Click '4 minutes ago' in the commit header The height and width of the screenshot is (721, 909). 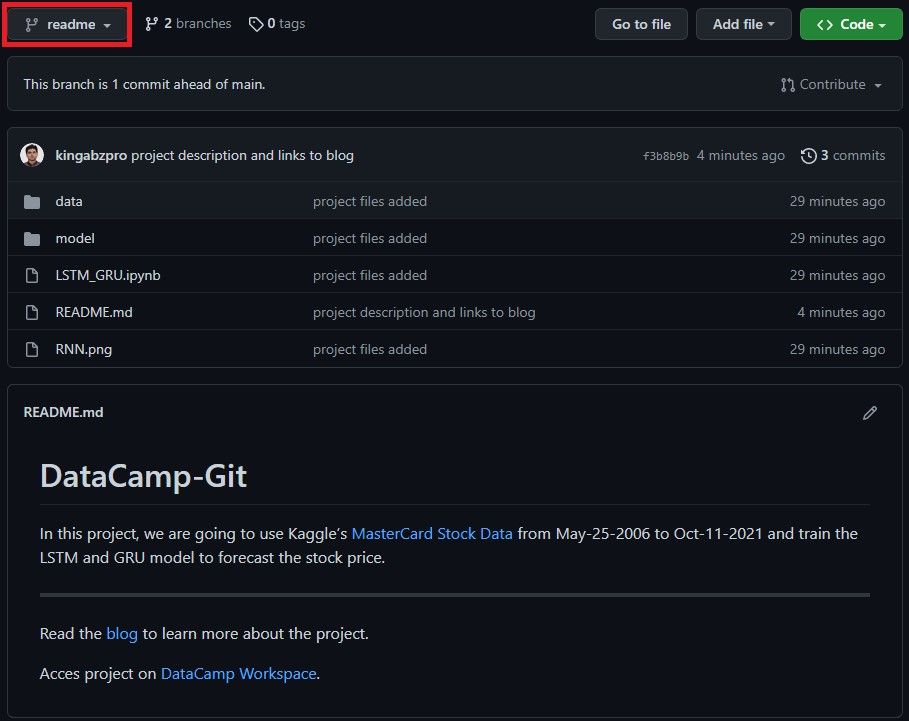coord(740,155)
